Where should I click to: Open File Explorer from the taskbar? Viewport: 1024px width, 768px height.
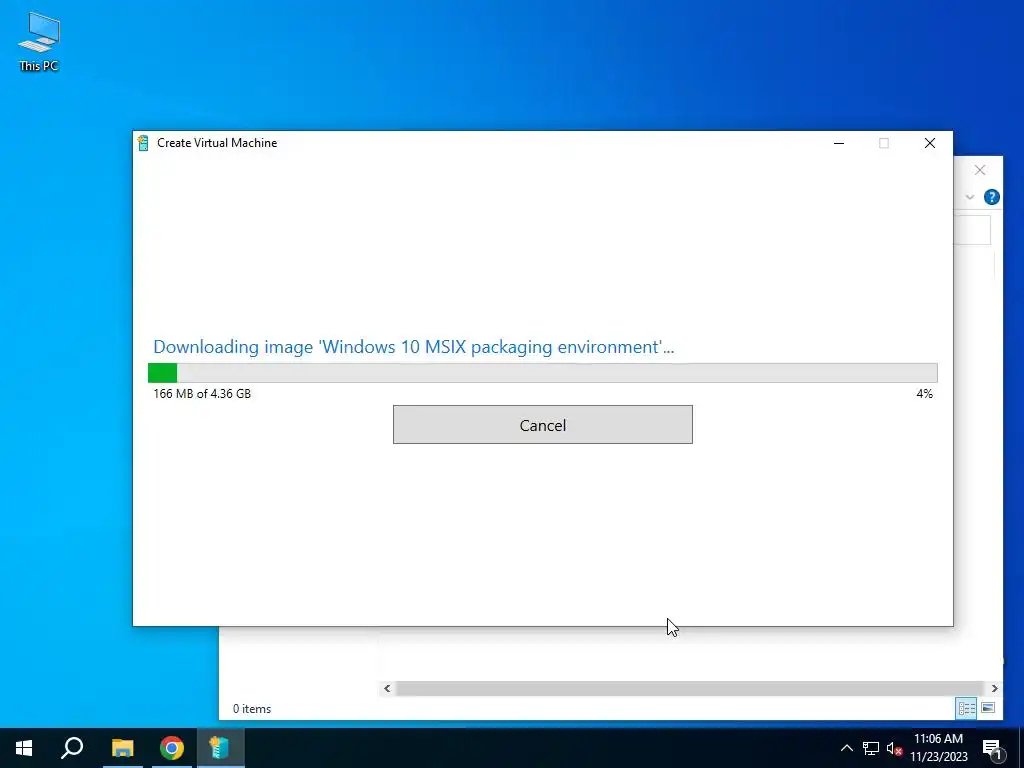click(x=122, y=748)
